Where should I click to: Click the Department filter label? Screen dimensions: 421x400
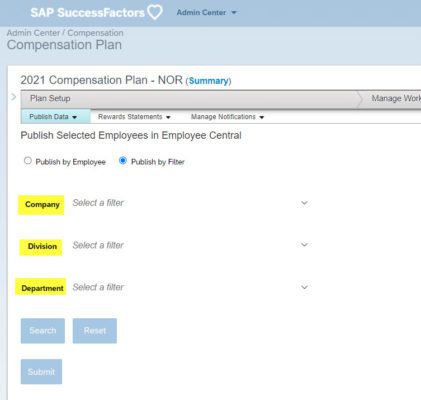click(41, 288)
